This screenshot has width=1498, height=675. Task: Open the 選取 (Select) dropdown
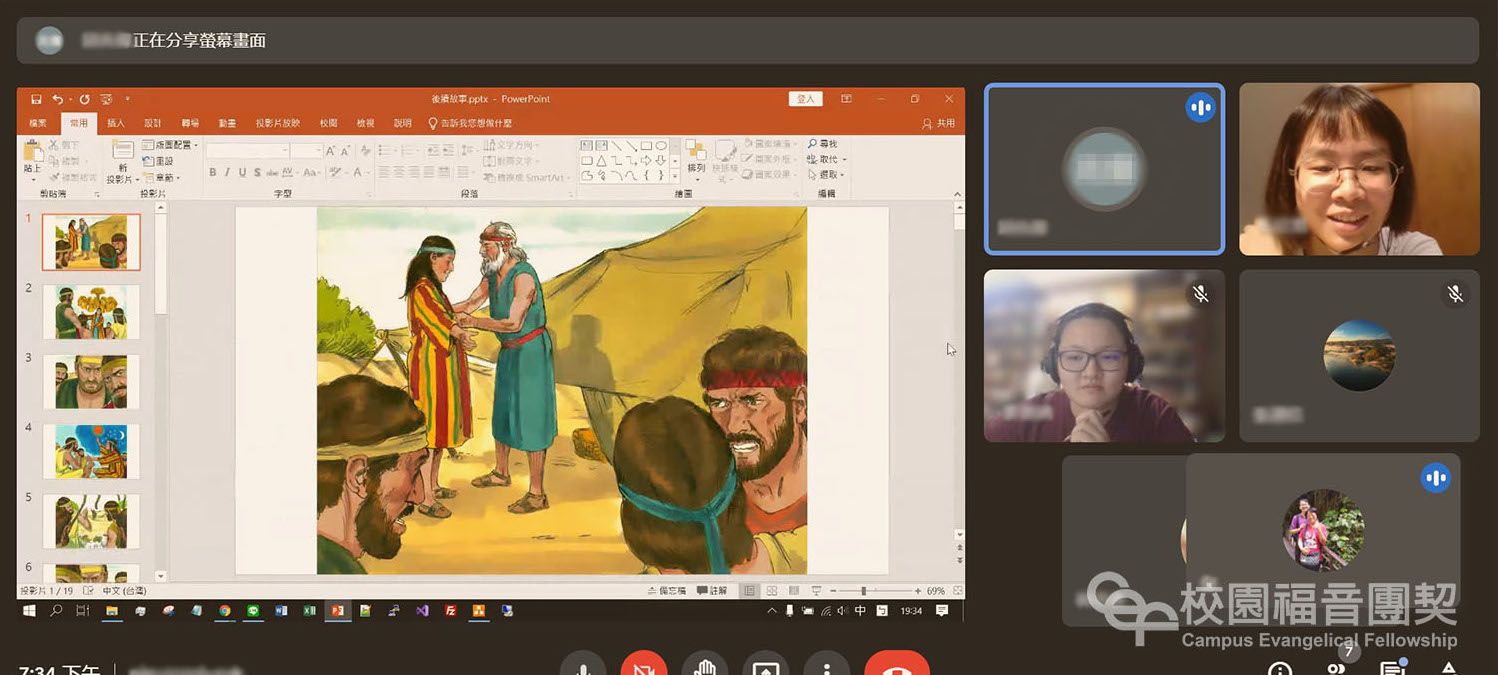[827, 175]
